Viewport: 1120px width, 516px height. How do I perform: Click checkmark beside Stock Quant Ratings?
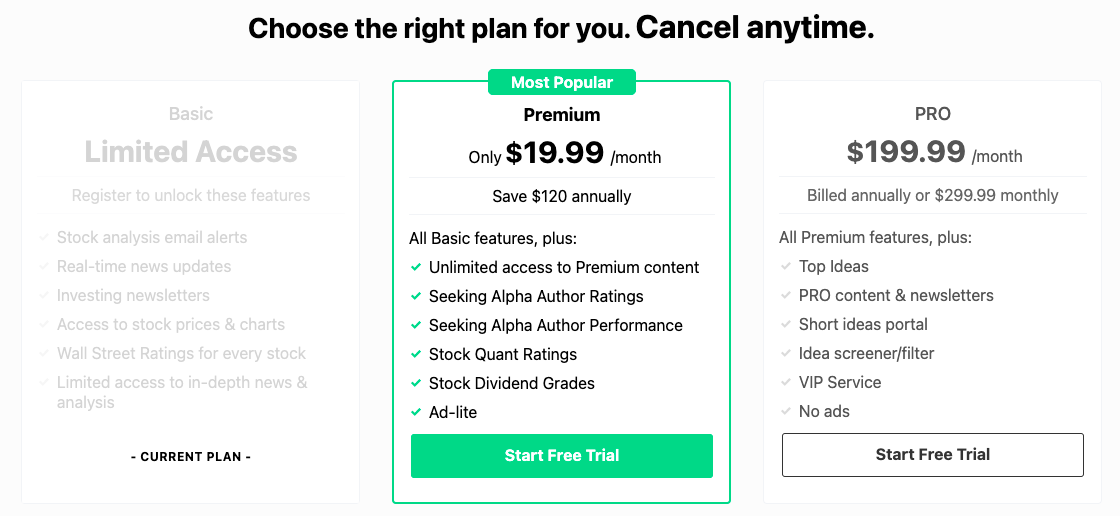coord(416,354)
